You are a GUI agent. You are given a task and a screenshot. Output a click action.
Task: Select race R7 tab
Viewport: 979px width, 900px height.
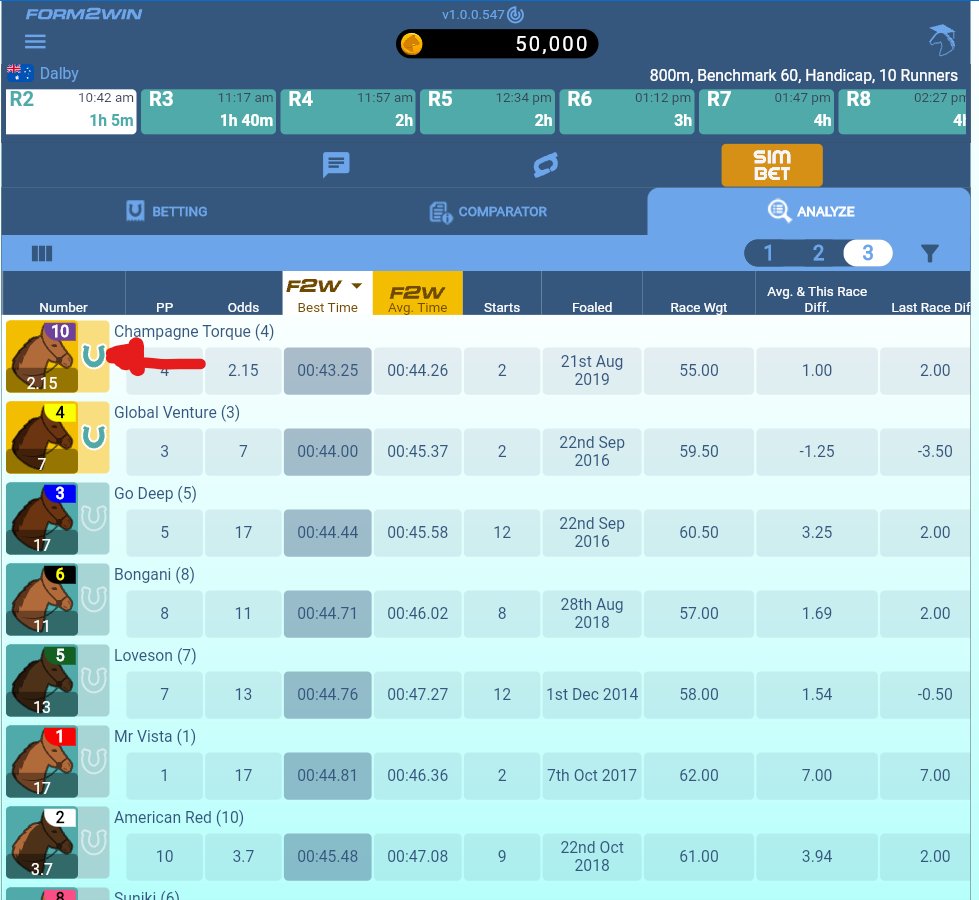766,111
